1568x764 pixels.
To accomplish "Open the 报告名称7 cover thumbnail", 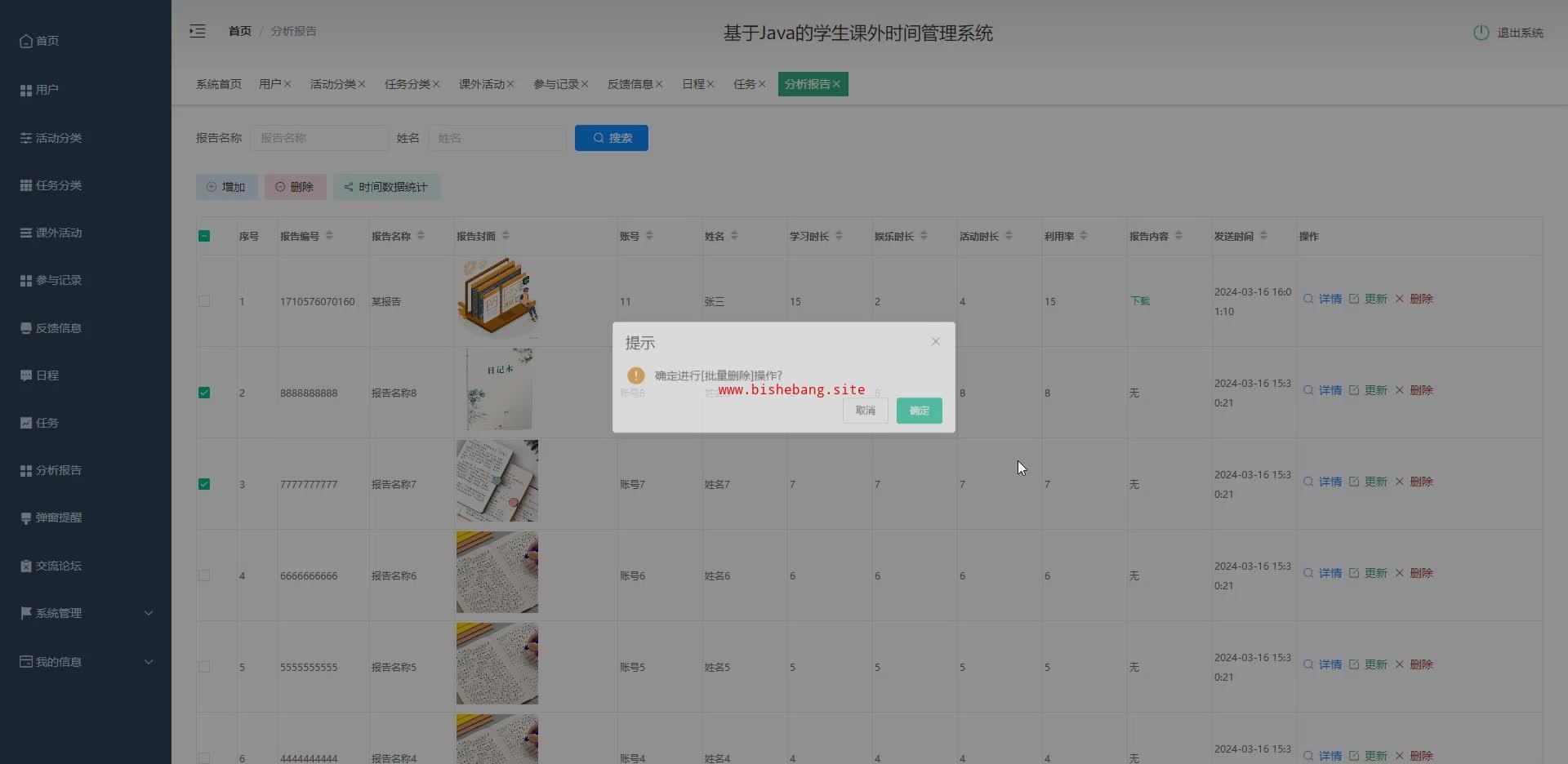I will (497, 481).
